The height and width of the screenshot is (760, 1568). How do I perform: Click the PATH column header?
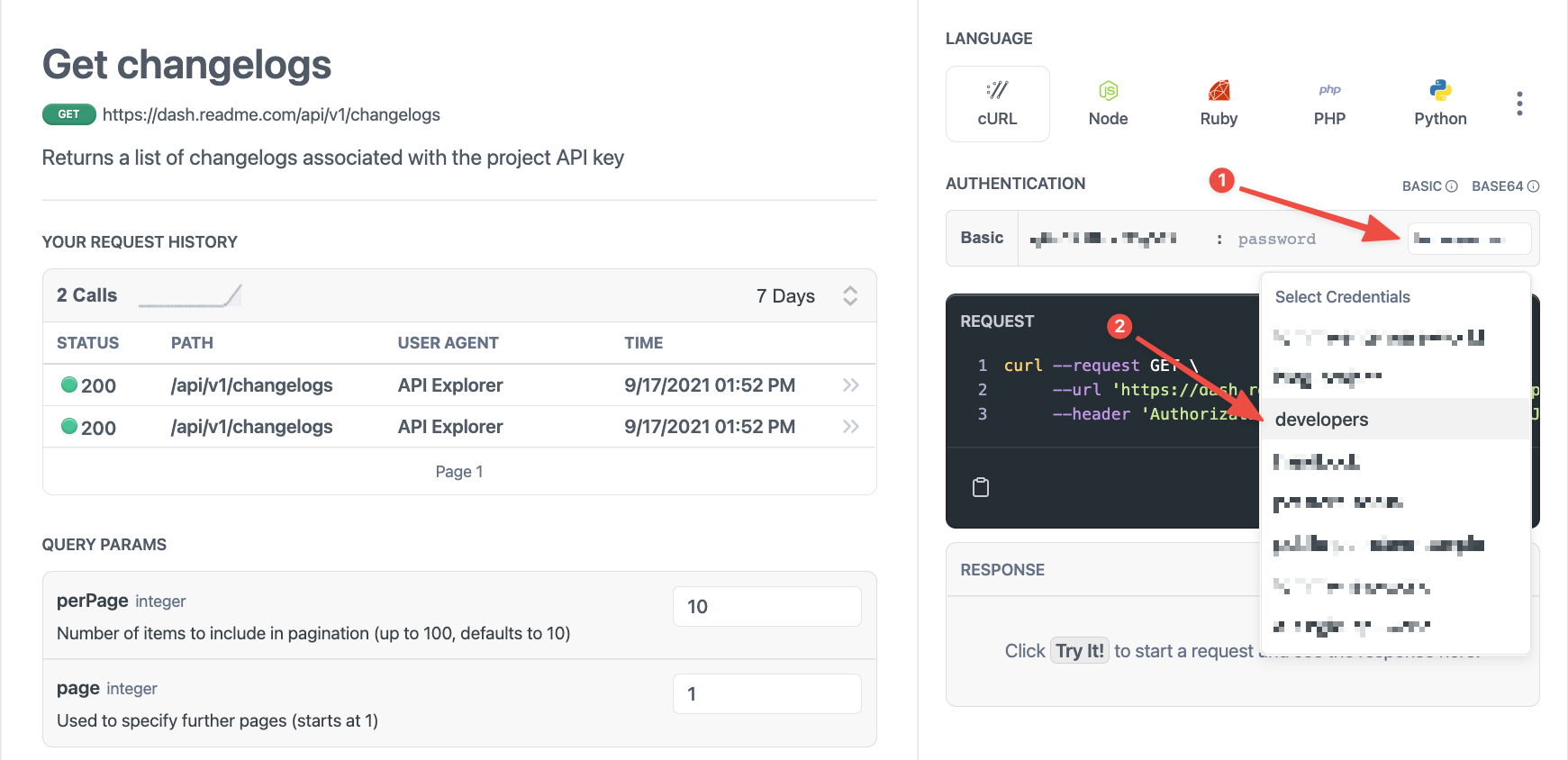(192, 343)
